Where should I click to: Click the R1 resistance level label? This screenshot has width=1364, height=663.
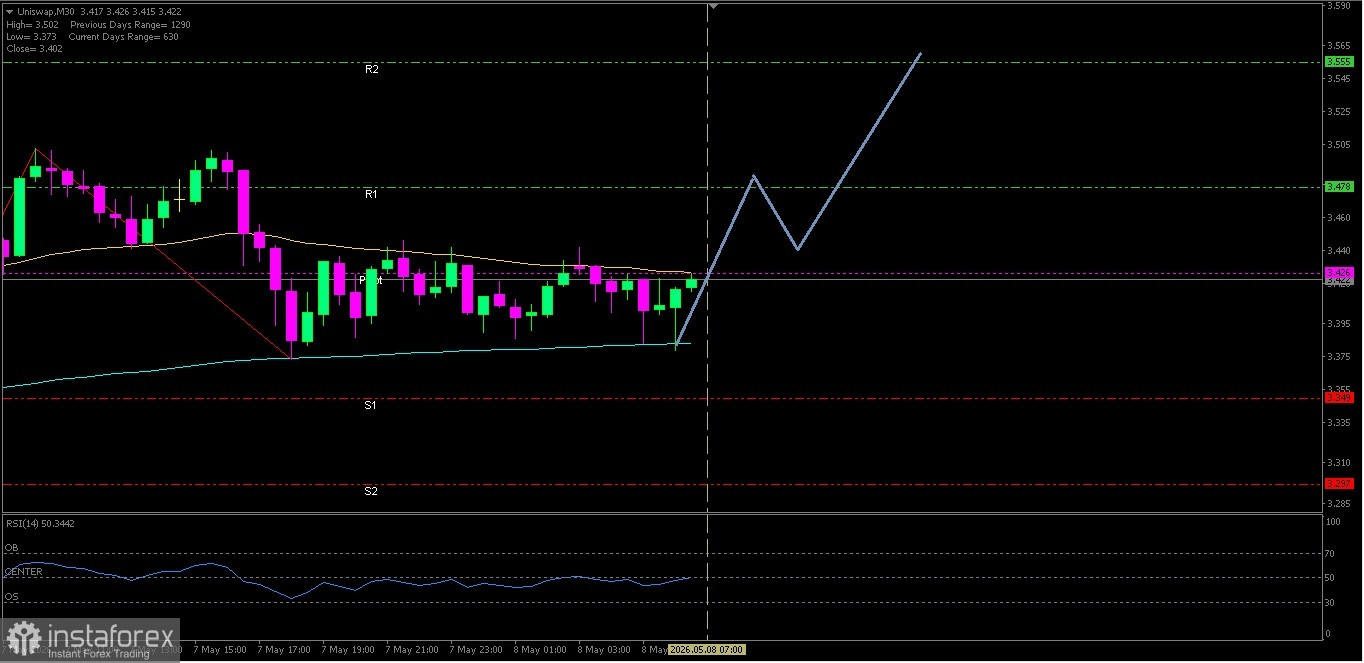[371, 194]
